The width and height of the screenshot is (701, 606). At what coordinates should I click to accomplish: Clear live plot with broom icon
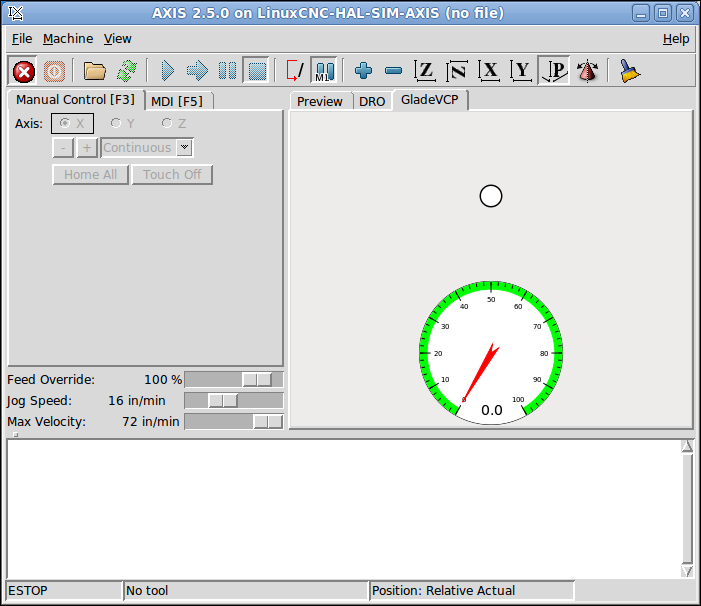[629, 71]
